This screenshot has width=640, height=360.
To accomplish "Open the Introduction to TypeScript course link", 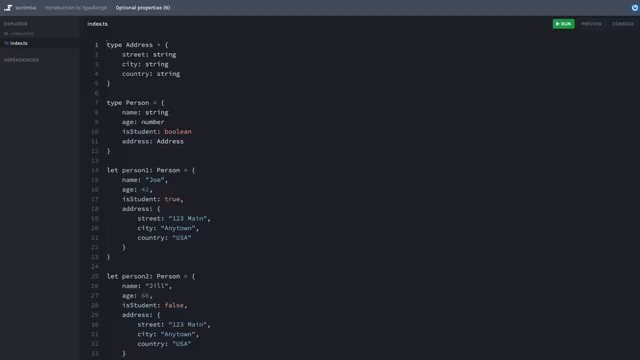I will pos(76,8).
